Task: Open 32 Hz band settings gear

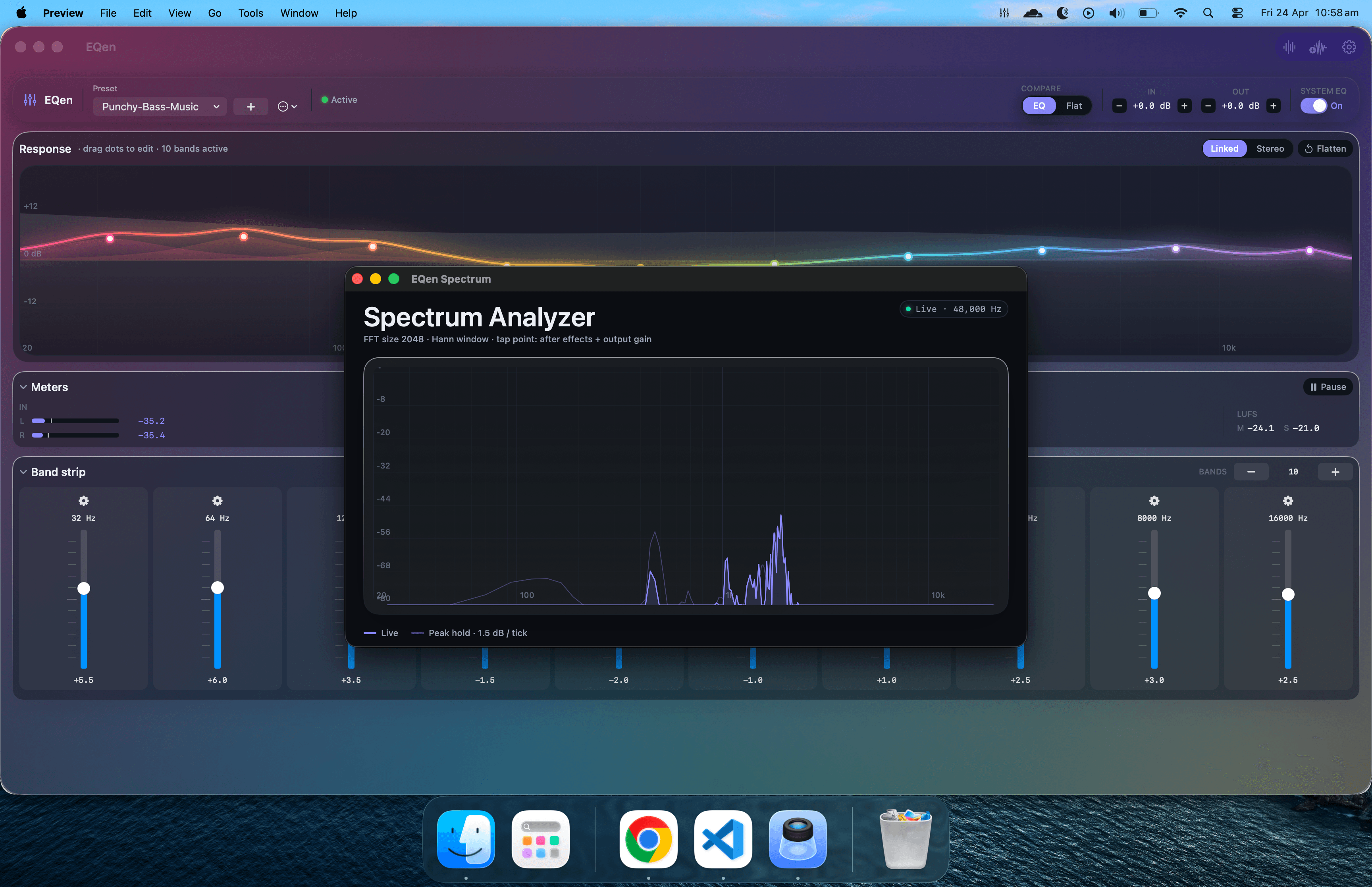Action: (x=83, y=501)
